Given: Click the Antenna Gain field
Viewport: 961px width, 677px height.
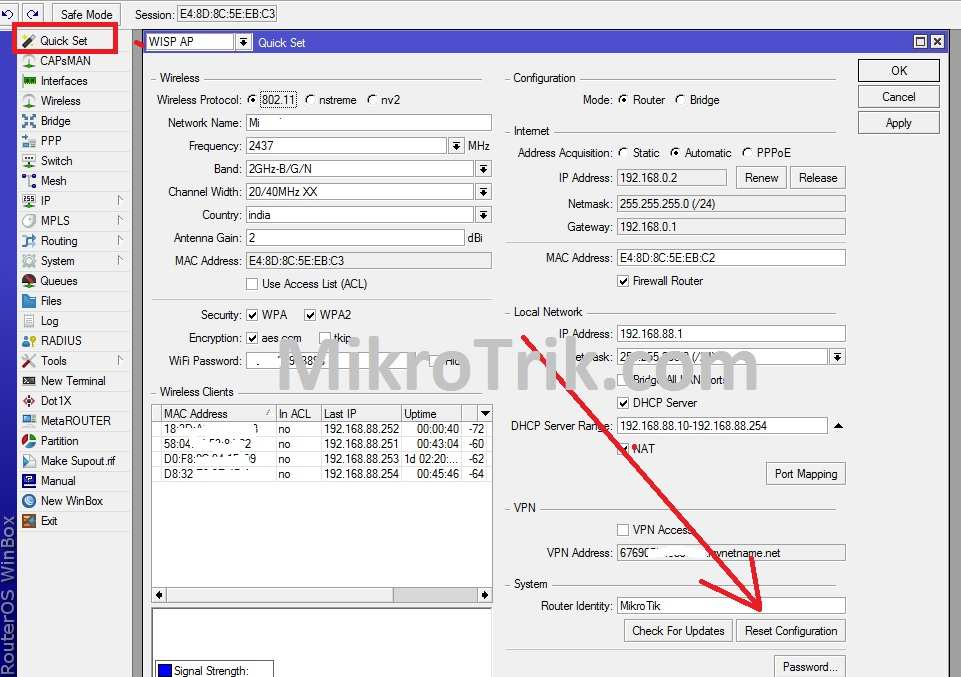Looking at the screenshot, I should click(355, 238).
